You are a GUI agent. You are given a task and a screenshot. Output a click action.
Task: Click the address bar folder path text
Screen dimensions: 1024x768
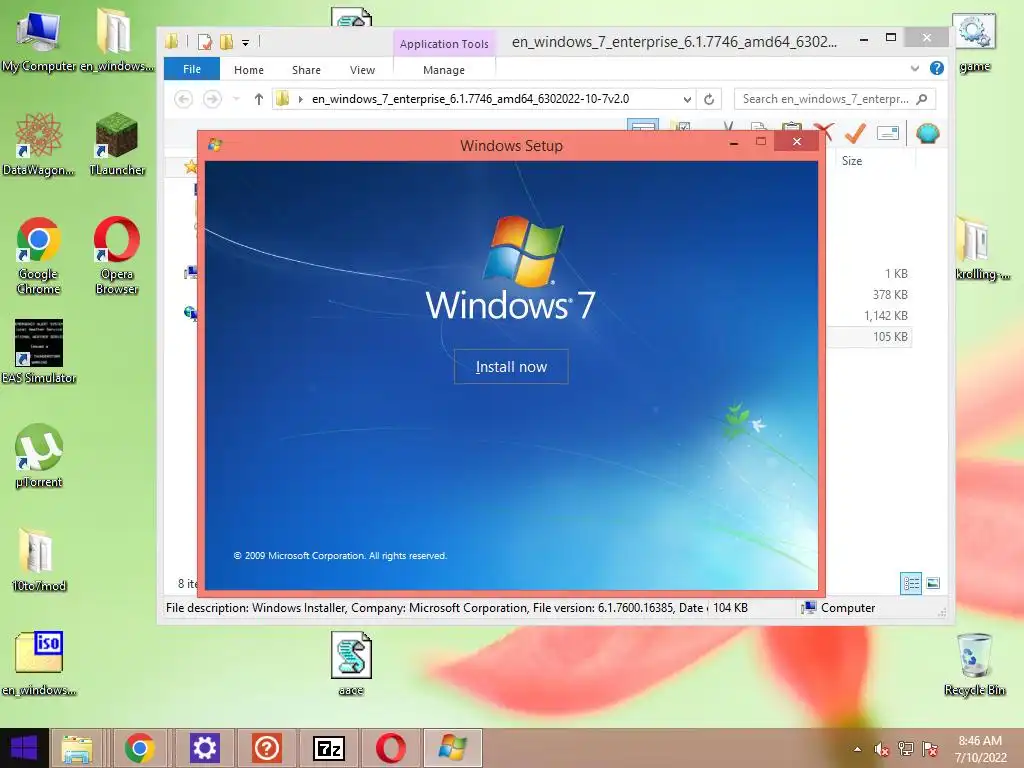tap(470, 99)
